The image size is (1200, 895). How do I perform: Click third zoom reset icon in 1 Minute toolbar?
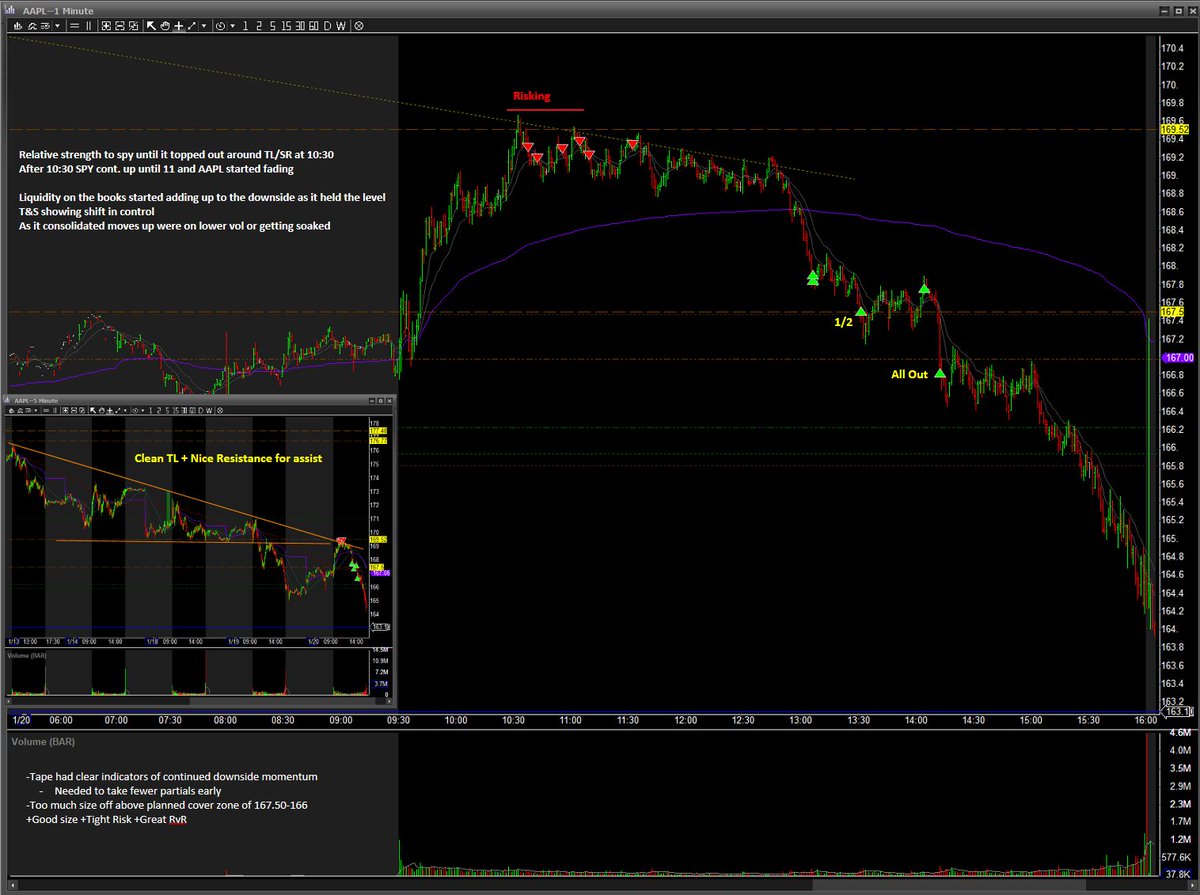click(133, 26)
